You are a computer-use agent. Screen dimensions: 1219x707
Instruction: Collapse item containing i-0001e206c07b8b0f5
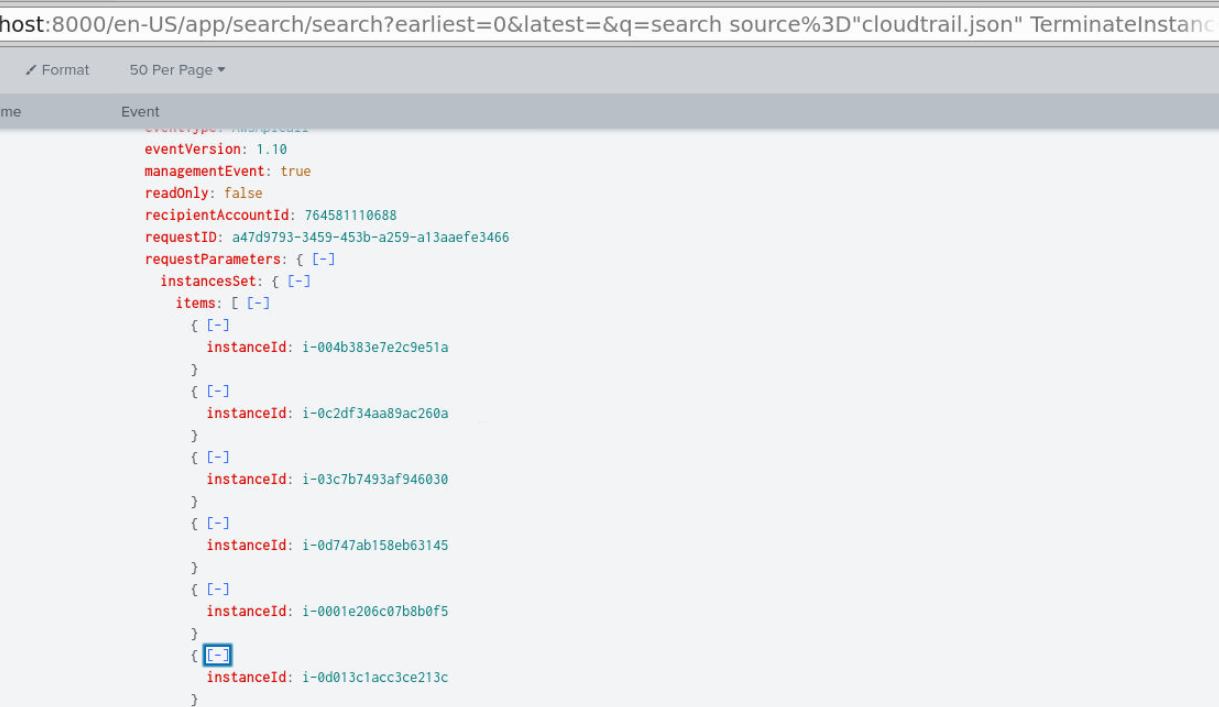[218, 589]
